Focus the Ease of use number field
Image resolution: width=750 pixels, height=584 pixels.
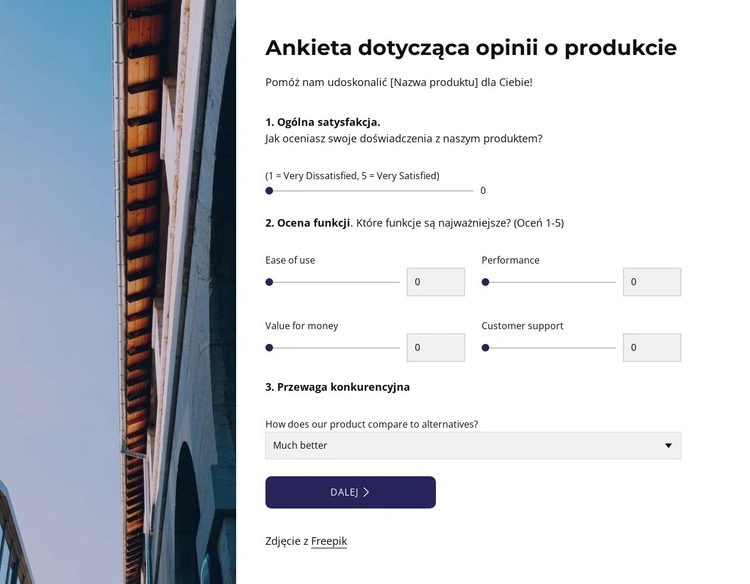(436, 282)
